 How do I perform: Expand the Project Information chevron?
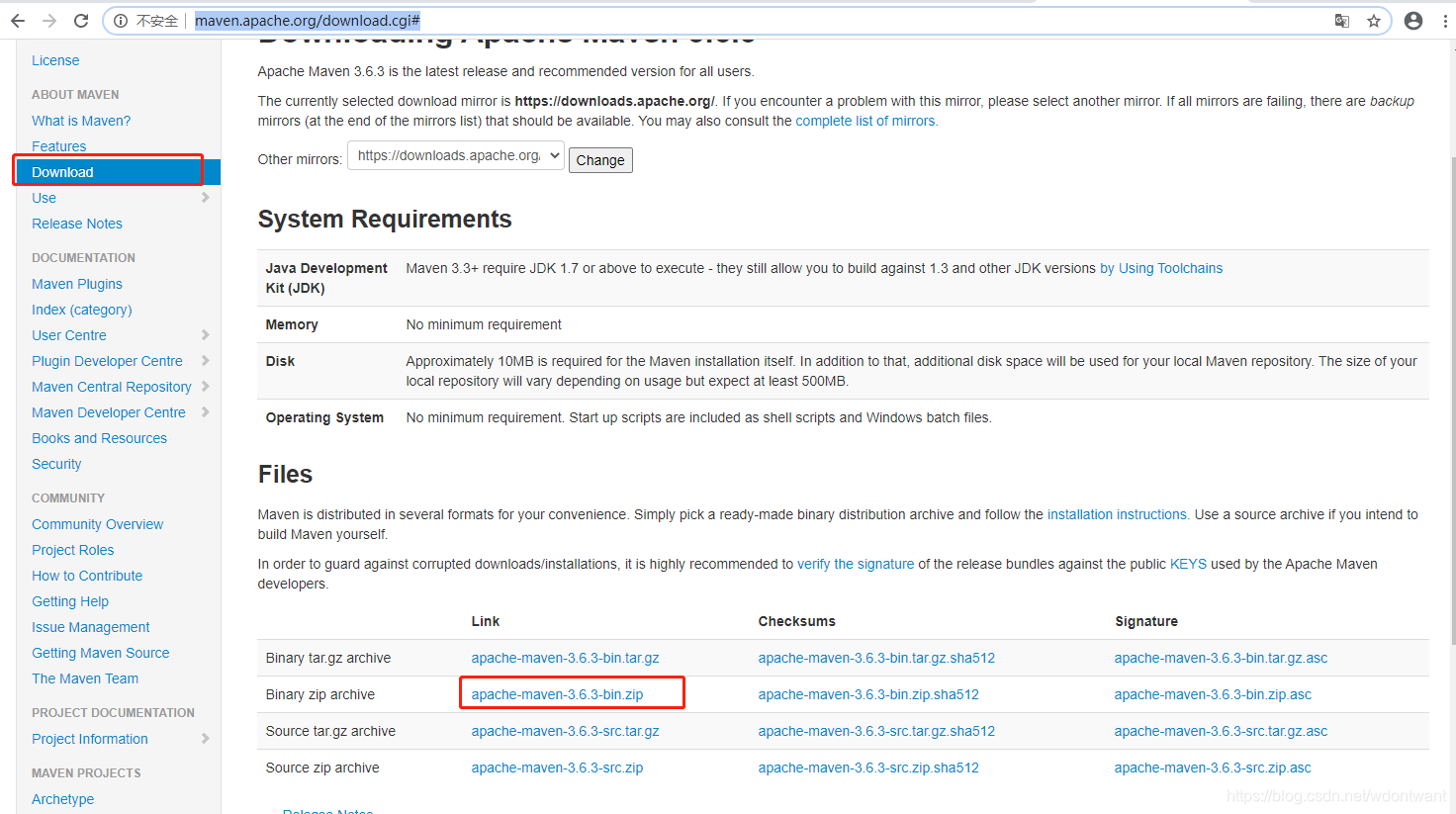(205, 739)
